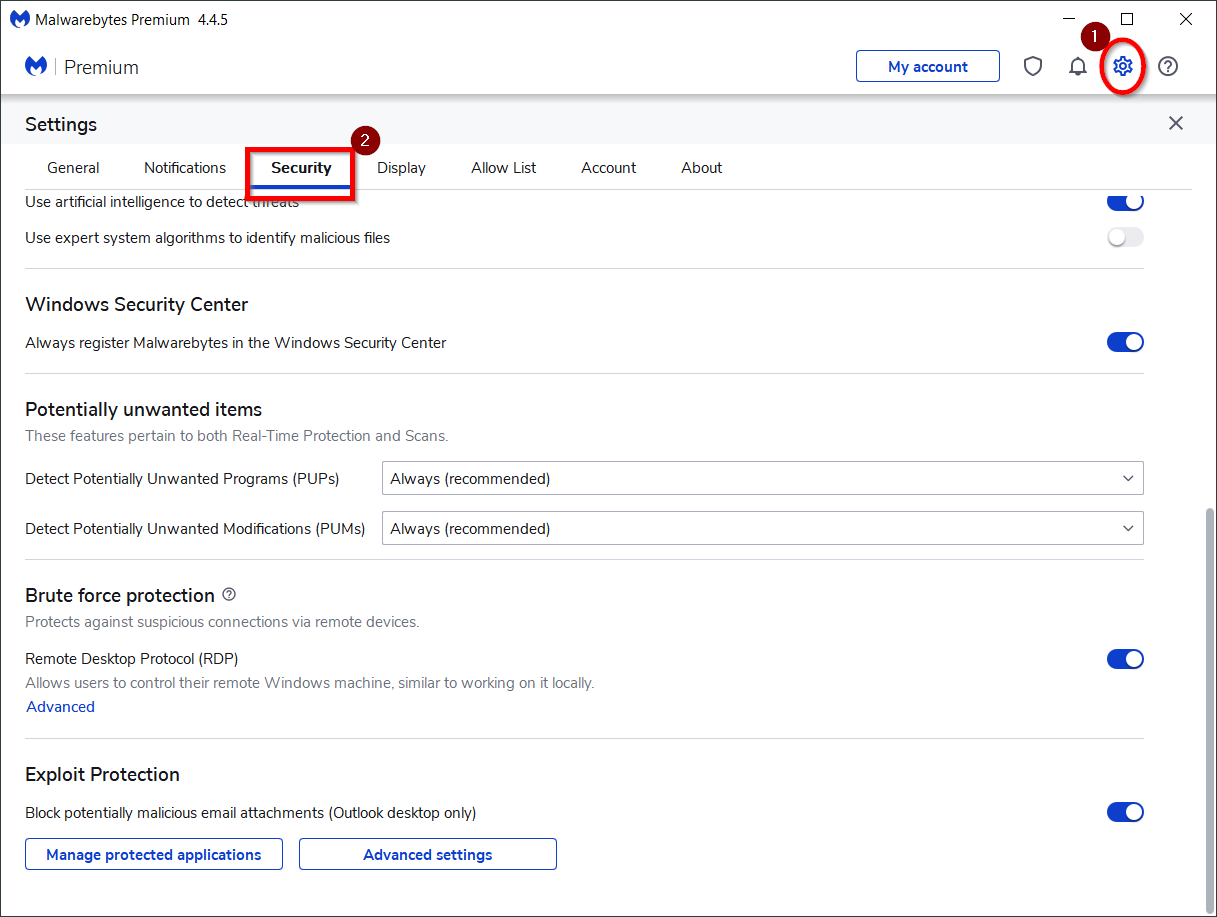Open settings via the gear icon
This screenshot has width=1217, height=917.
[x=1123, y=66]
